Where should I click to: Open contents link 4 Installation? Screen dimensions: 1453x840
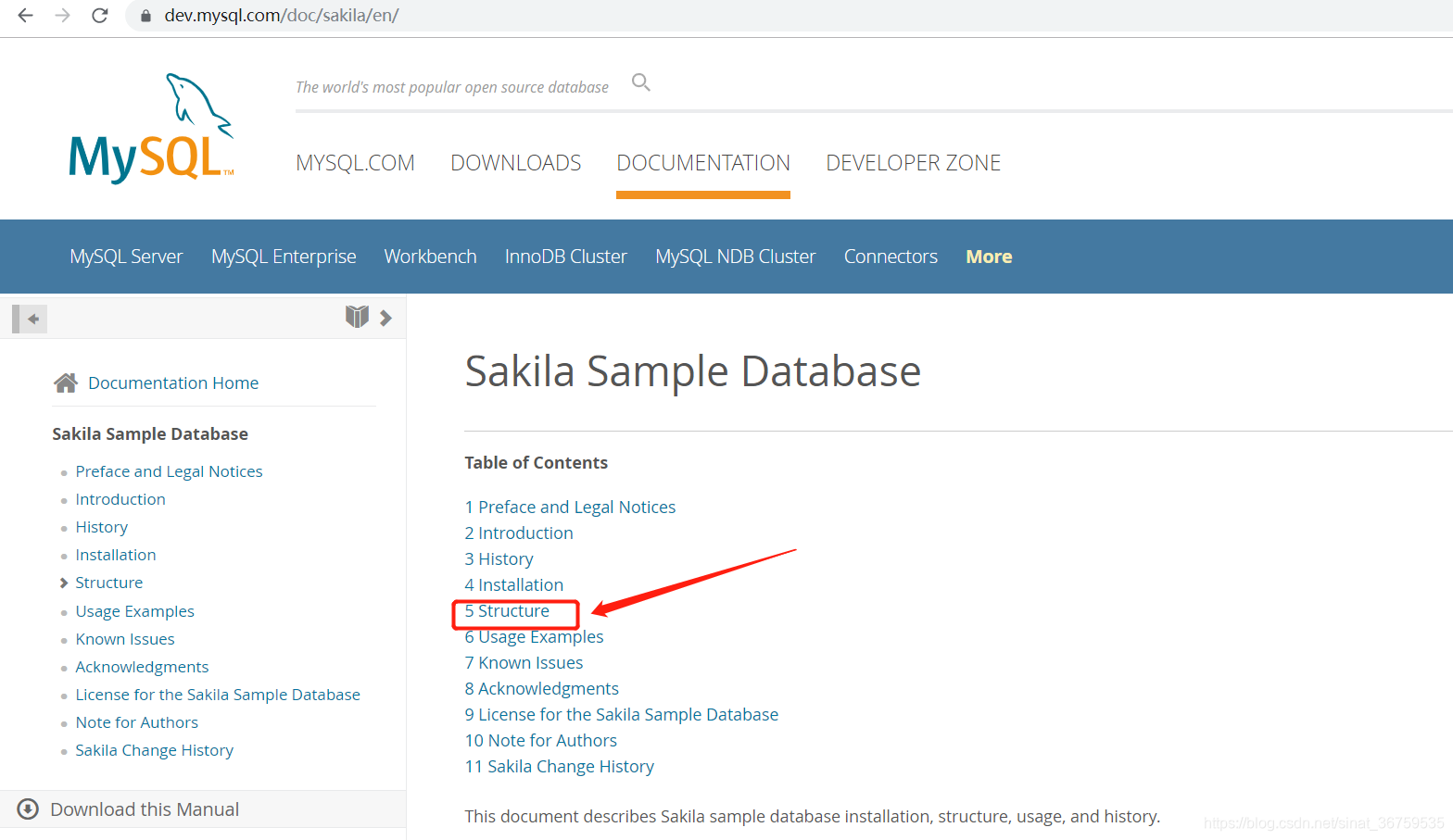[x=514, y=584]
